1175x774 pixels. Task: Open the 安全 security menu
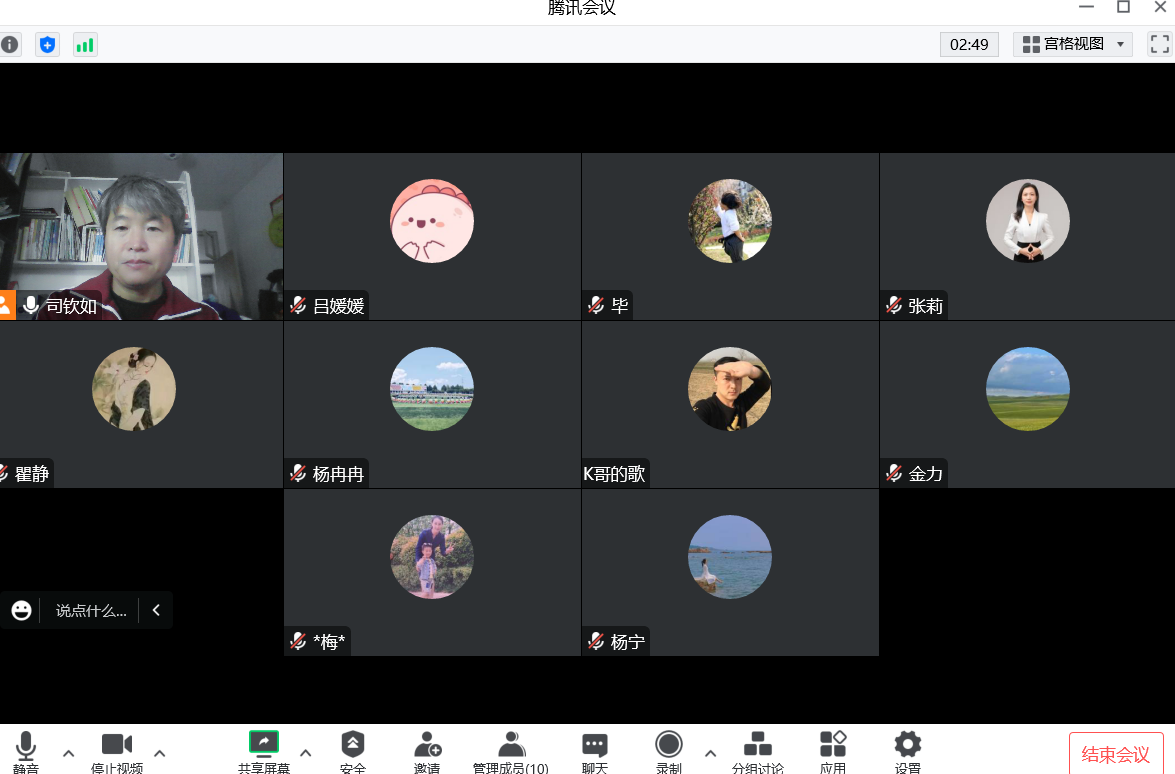(x=352, y=751)
